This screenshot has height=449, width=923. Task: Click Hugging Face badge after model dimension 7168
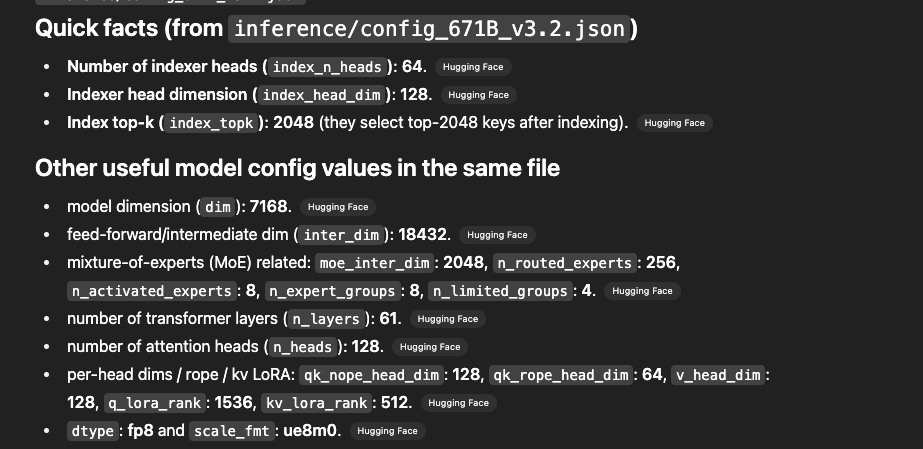[338, 207]
